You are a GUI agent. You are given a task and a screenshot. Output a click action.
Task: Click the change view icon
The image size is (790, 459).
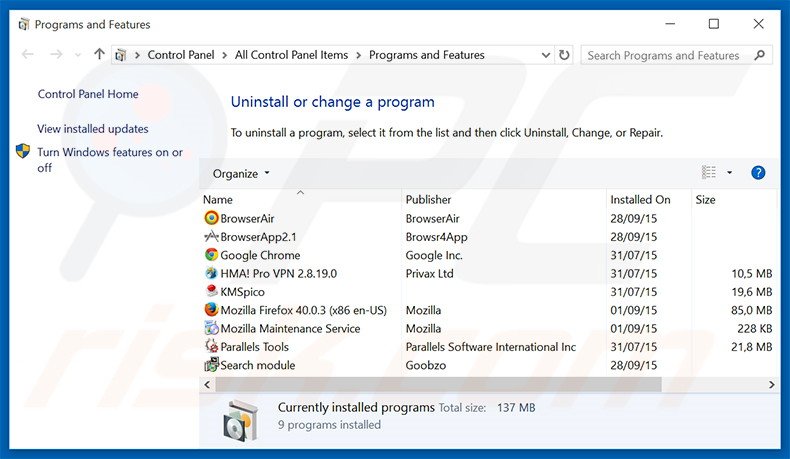(709, 172)
